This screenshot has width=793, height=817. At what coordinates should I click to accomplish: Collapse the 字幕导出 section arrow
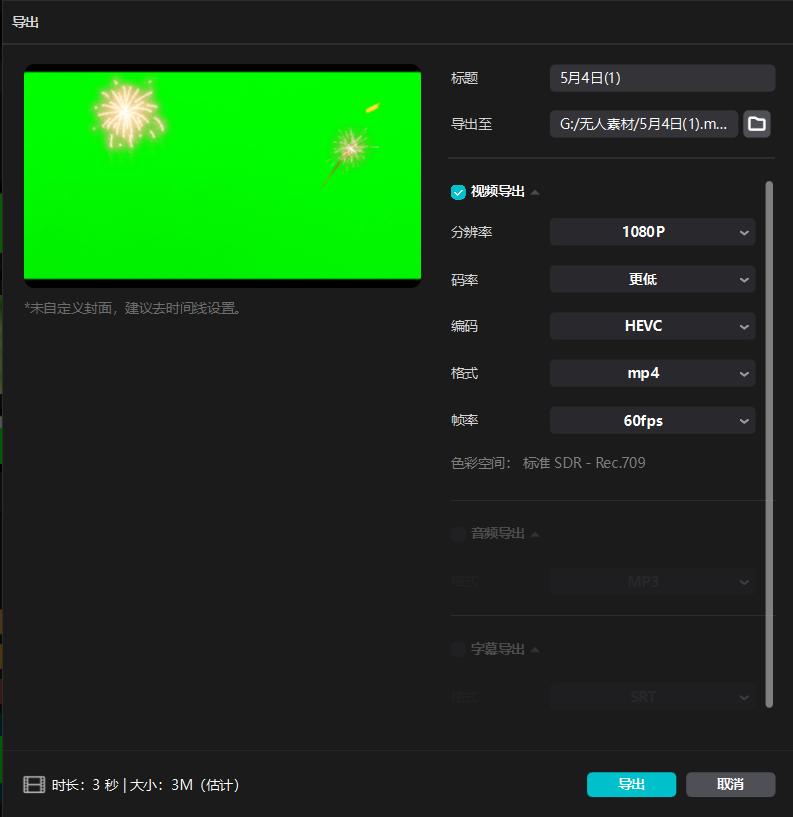coord(535,649)
